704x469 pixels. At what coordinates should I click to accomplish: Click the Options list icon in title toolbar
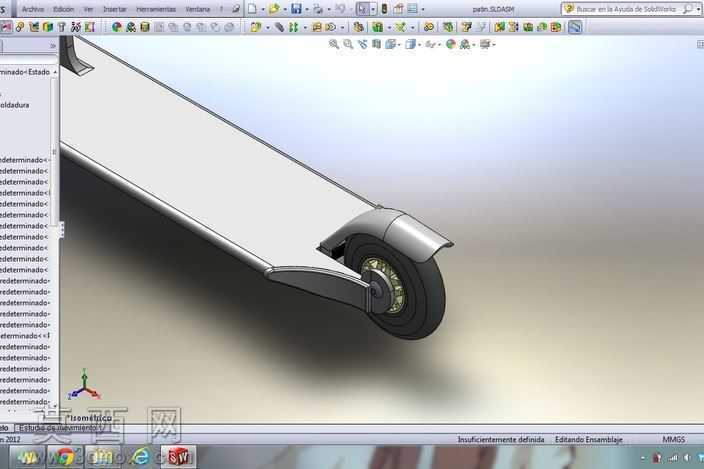coord(413,9)
